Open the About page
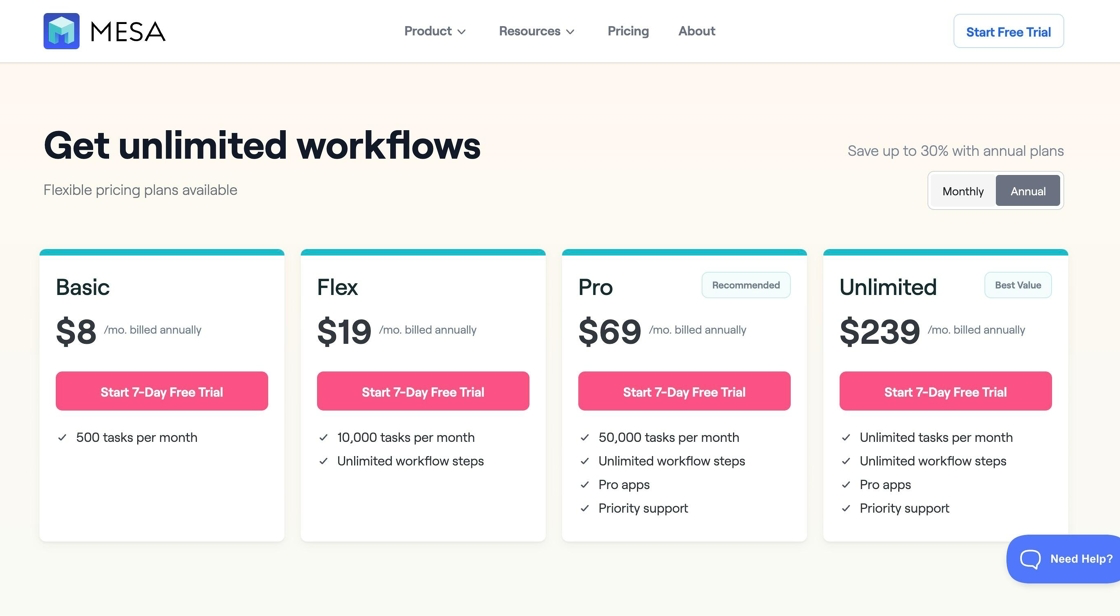The image size is (1120, 616). click(x=696, y=31)
